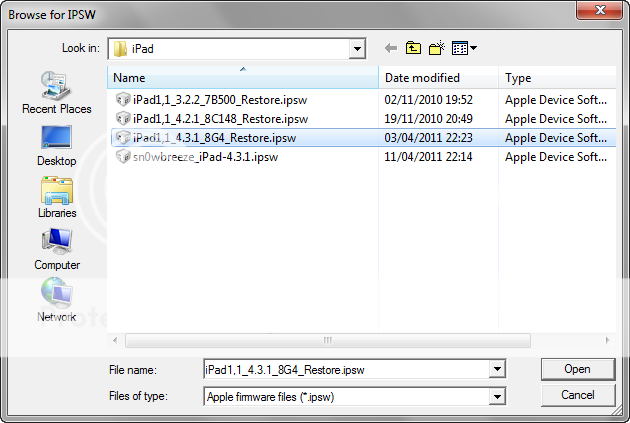Viewport: 630px width, 423px height.
Task: Click the Back navigation arrow icon
Action: click(x=390, y=48)
